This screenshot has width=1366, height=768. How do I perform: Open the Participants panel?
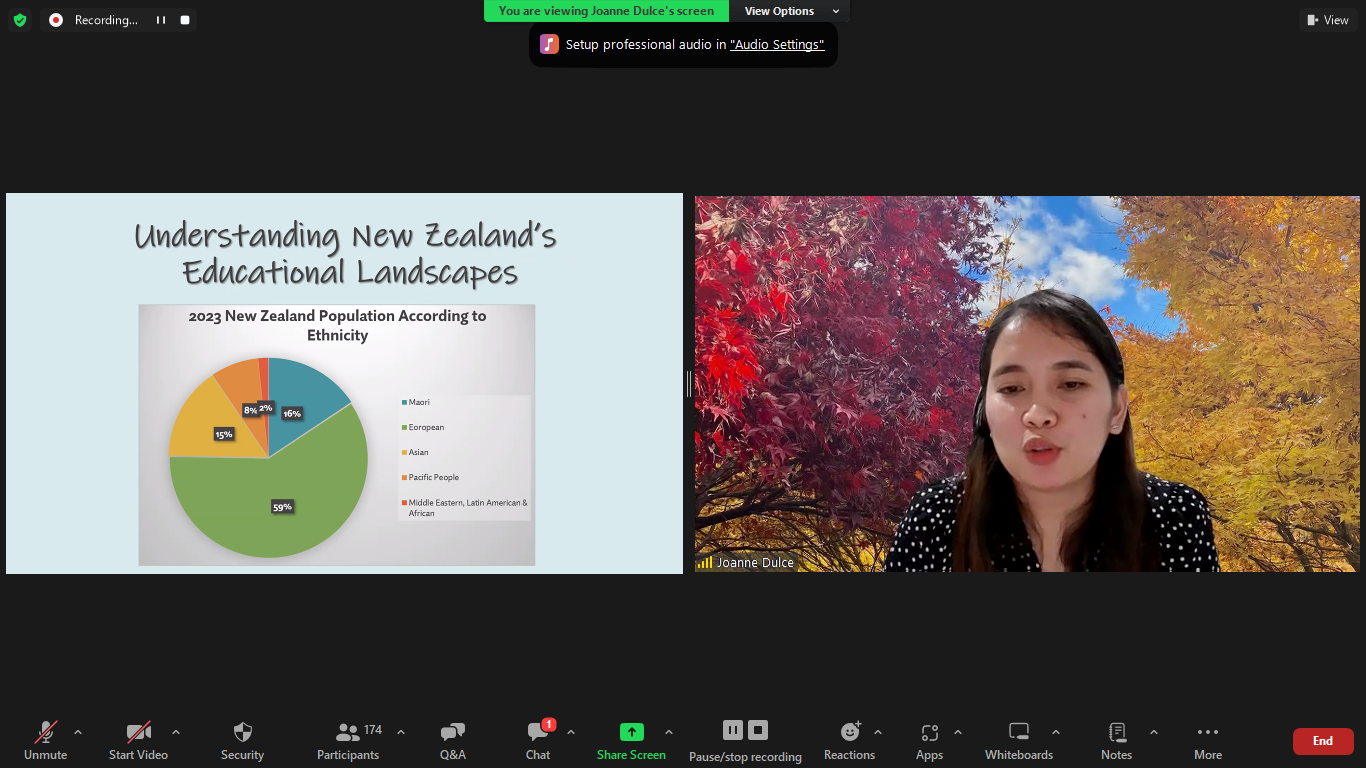[x=348, y=740]
